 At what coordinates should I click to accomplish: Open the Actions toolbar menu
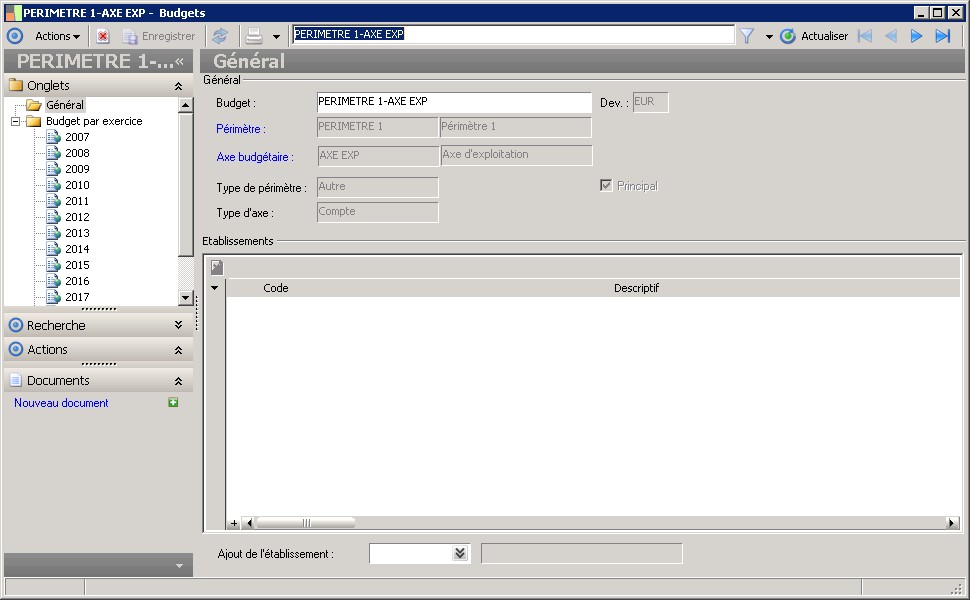click(x=58, y=36)
